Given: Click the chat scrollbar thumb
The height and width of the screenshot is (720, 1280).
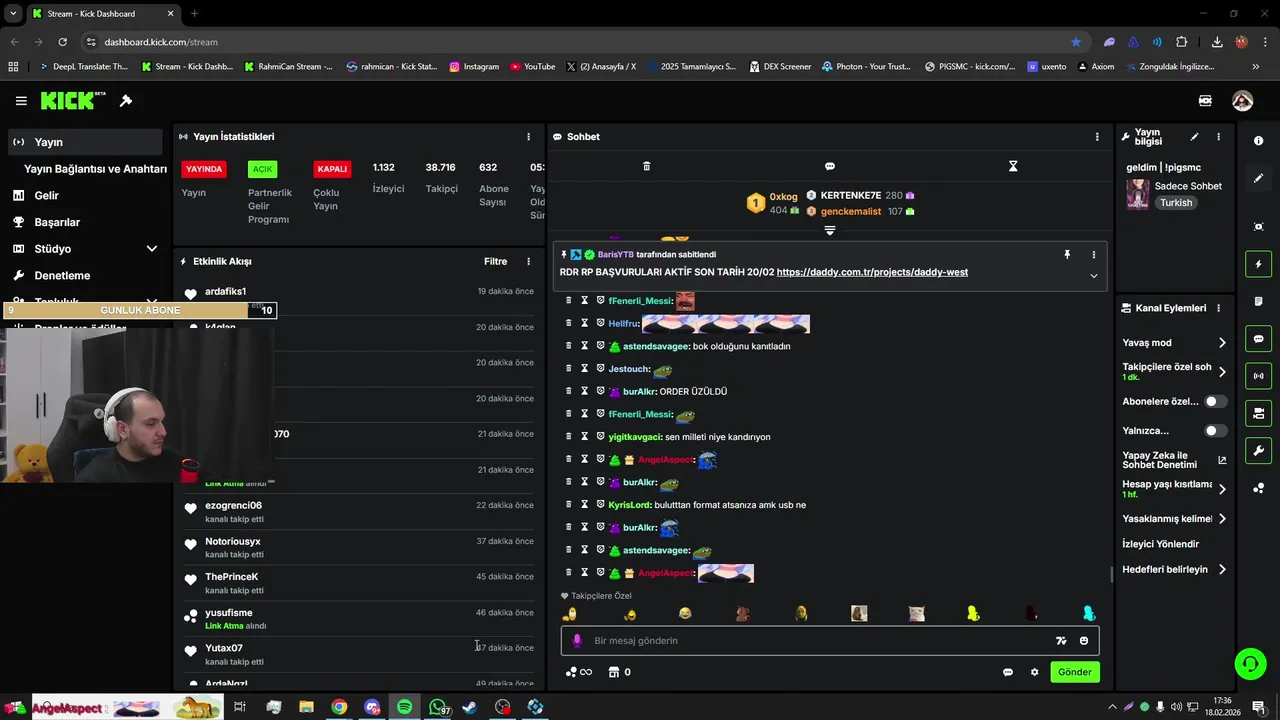Looking at the screenshot, I should [x=1111, y=574].
